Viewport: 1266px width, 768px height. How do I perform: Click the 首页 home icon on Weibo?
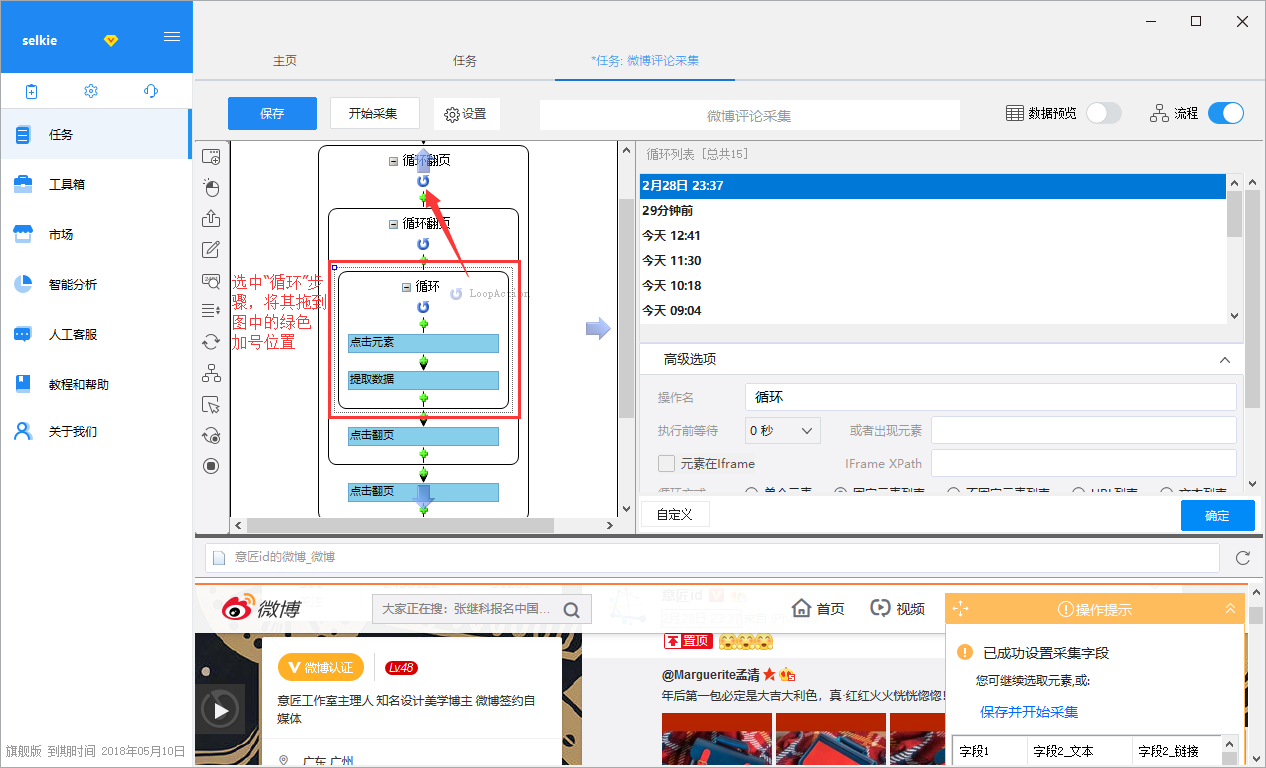[801, 608]
